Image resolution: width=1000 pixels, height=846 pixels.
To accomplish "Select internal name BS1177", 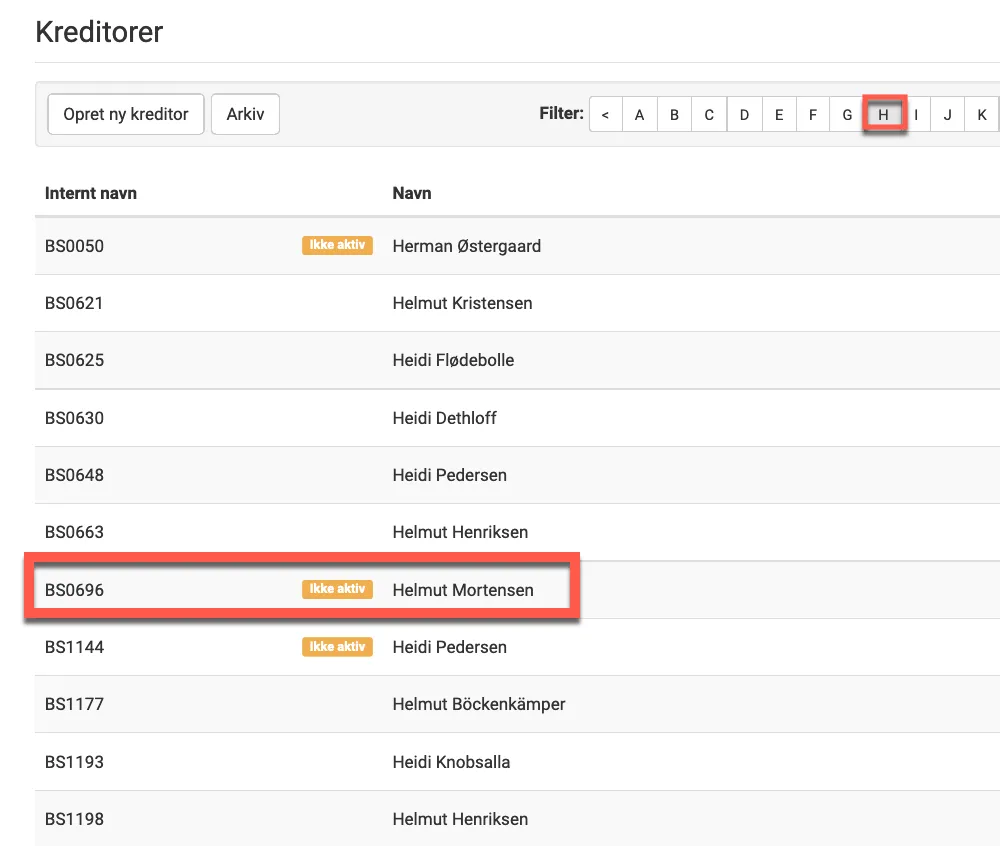I will coord(74,704).
